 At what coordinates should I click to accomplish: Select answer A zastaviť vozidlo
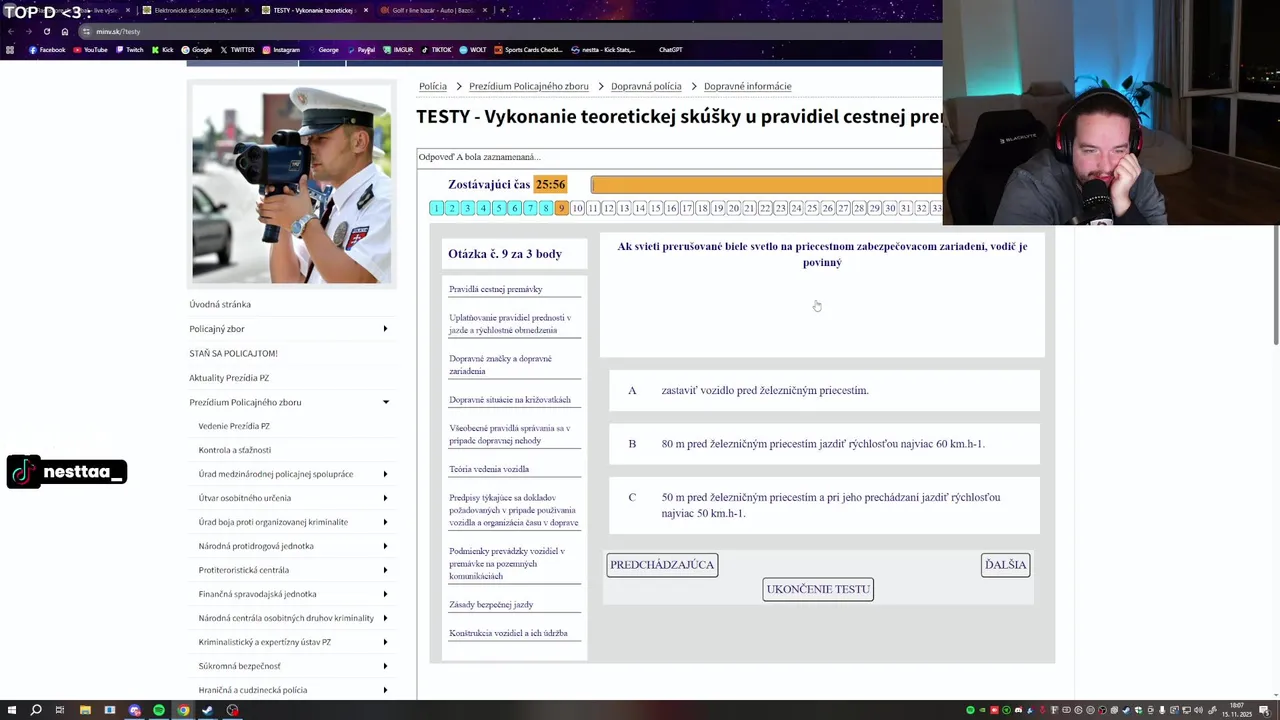pos(824,391)
